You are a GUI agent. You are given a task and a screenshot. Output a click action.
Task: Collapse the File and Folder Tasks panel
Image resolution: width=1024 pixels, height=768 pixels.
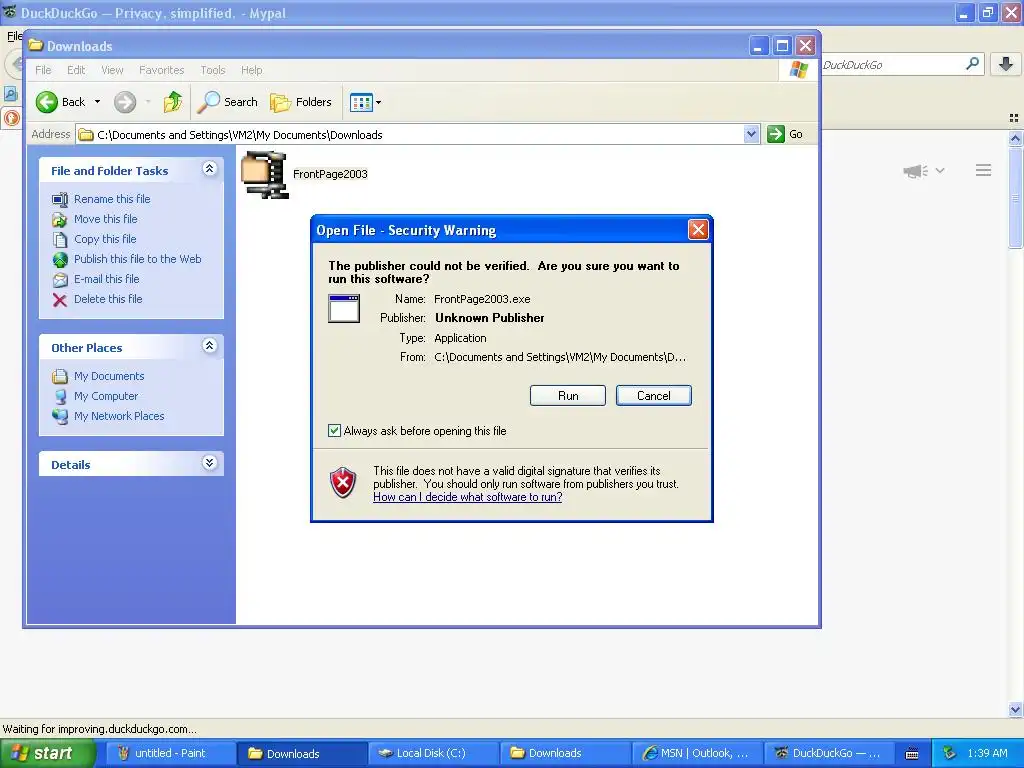(x=209, y=169)
